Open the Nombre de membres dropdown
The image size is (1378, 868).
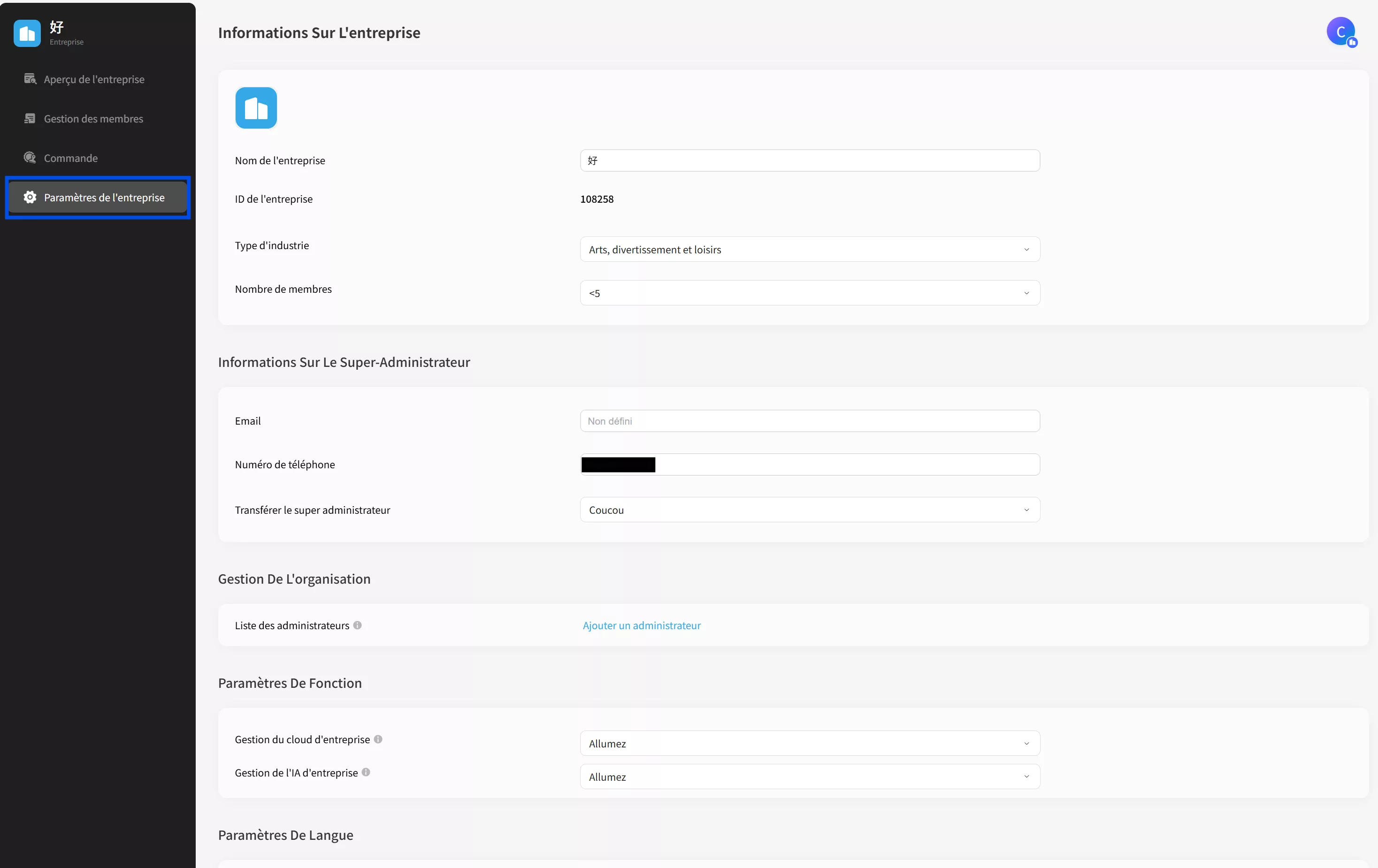(x=810, y=293)
